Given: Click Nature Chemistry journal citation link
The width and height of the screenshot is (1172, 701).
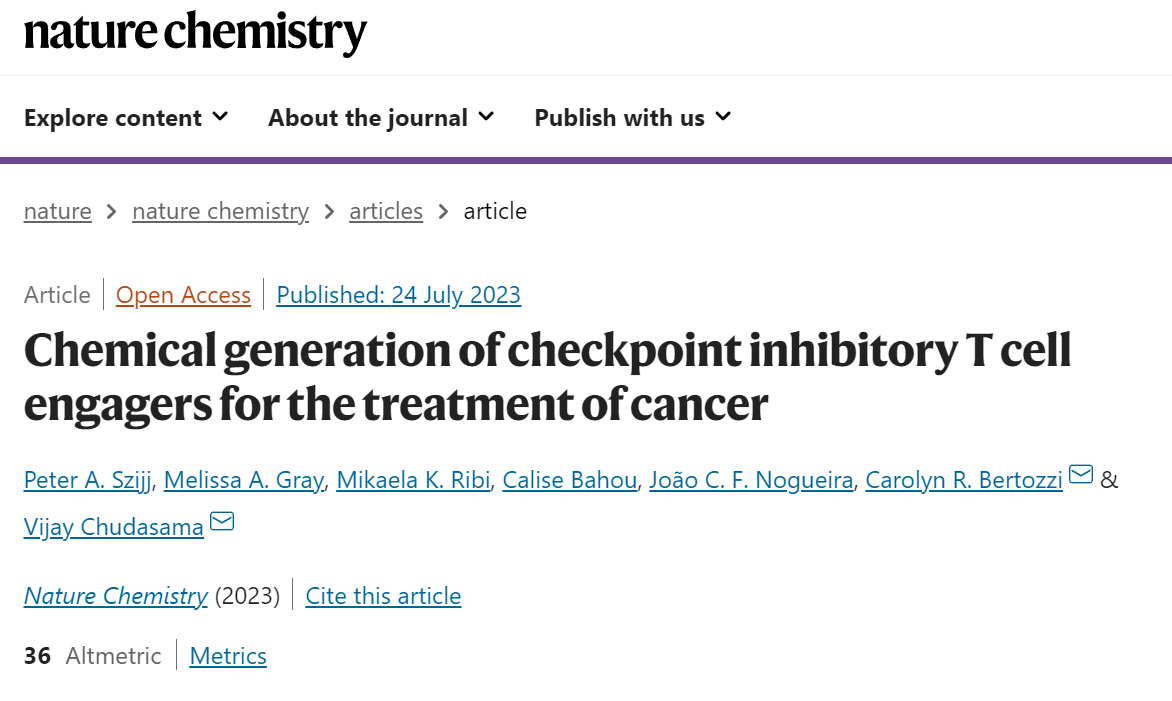Looking at the screenshot, I should coord(116,596).
